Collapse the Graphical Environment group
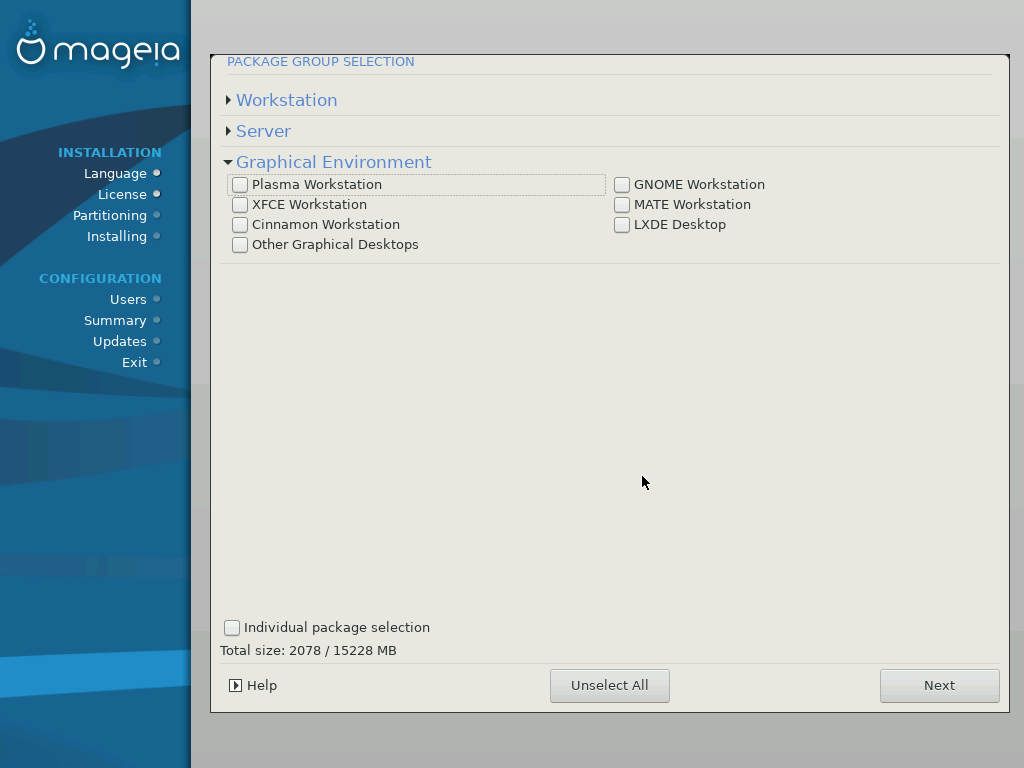1024x768 pixels. [229, 162]
